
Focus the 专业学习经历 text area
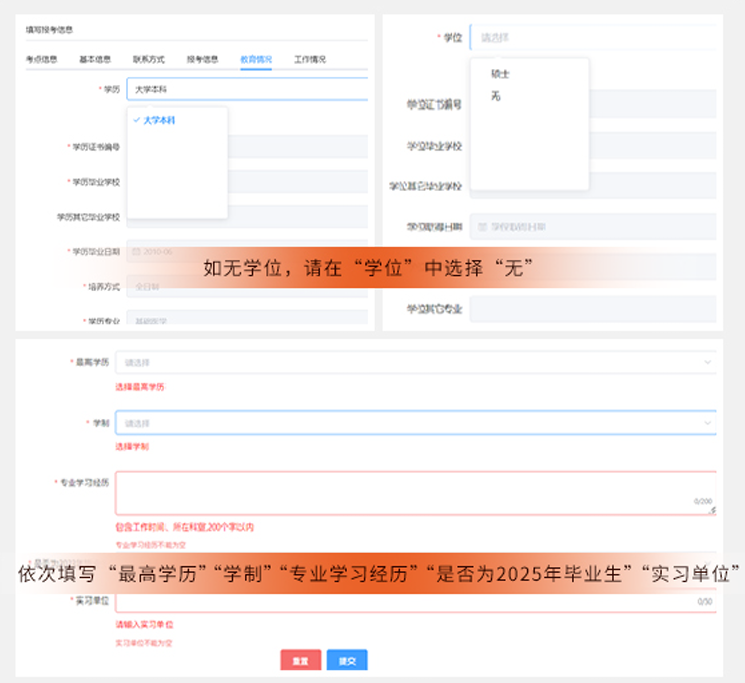pyautogui.click(x=400, y=490)
